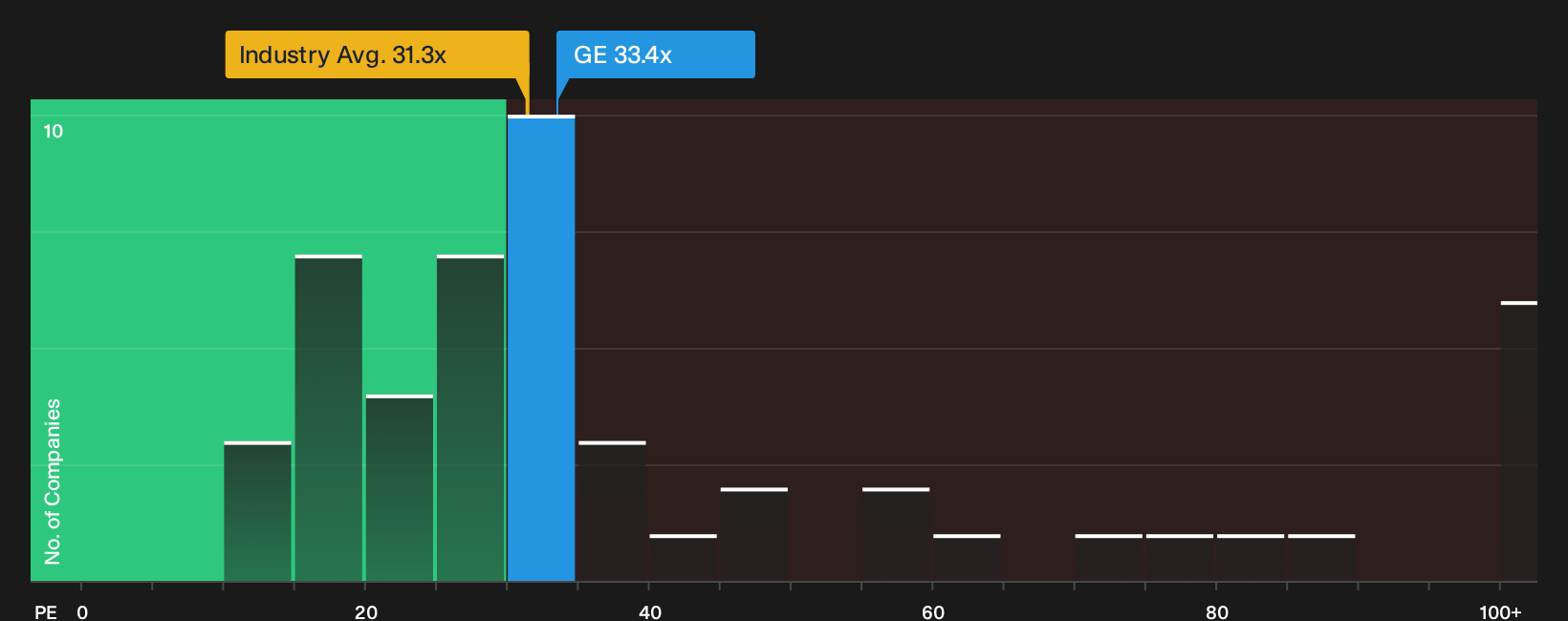Image resolution: width=1568 pixels, height=621 pixels.
Task: Click the histogram bar for PE 25 to 30
Action: [x=470, y=418]
